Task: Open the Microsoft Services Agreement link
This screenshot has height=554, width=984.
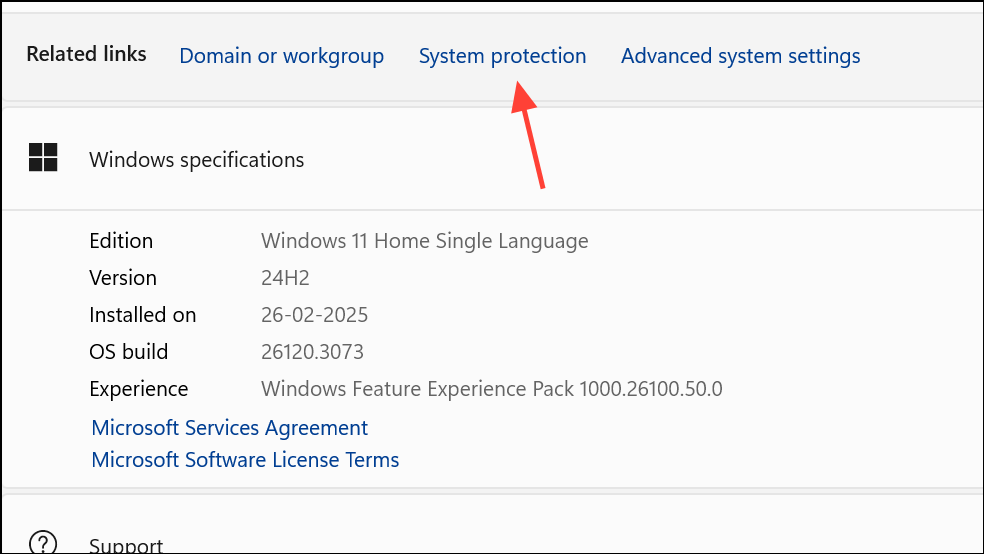Action: (x=229, y=428)
